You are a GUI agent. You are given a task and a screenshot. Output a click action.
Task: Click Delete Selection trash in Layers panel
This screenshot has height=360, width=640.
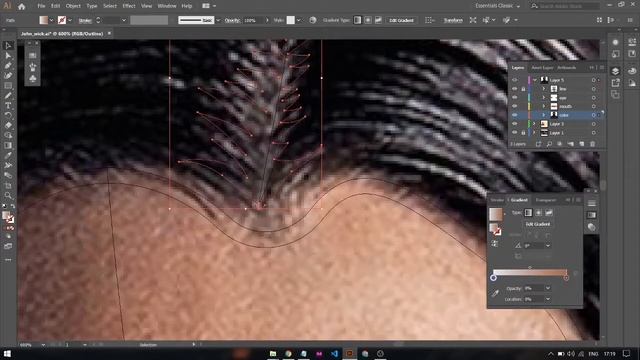(592, 144)
